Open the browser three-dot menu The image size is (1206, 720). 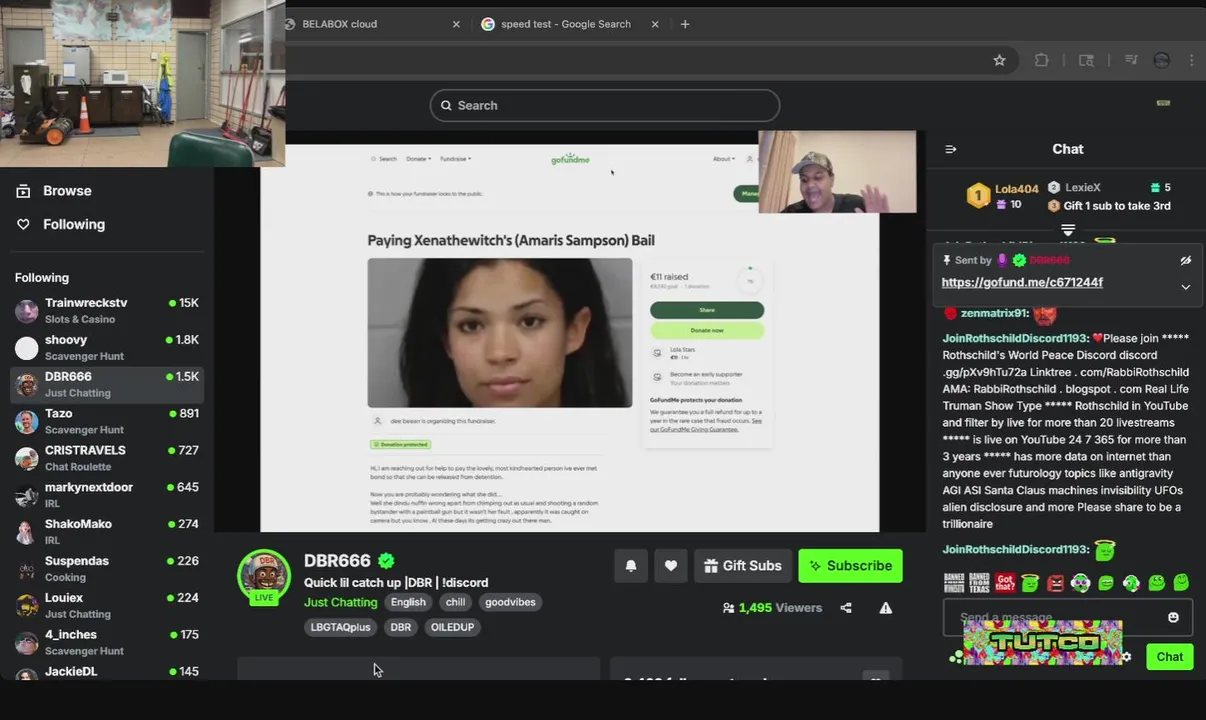click(x=1191, y=60)
